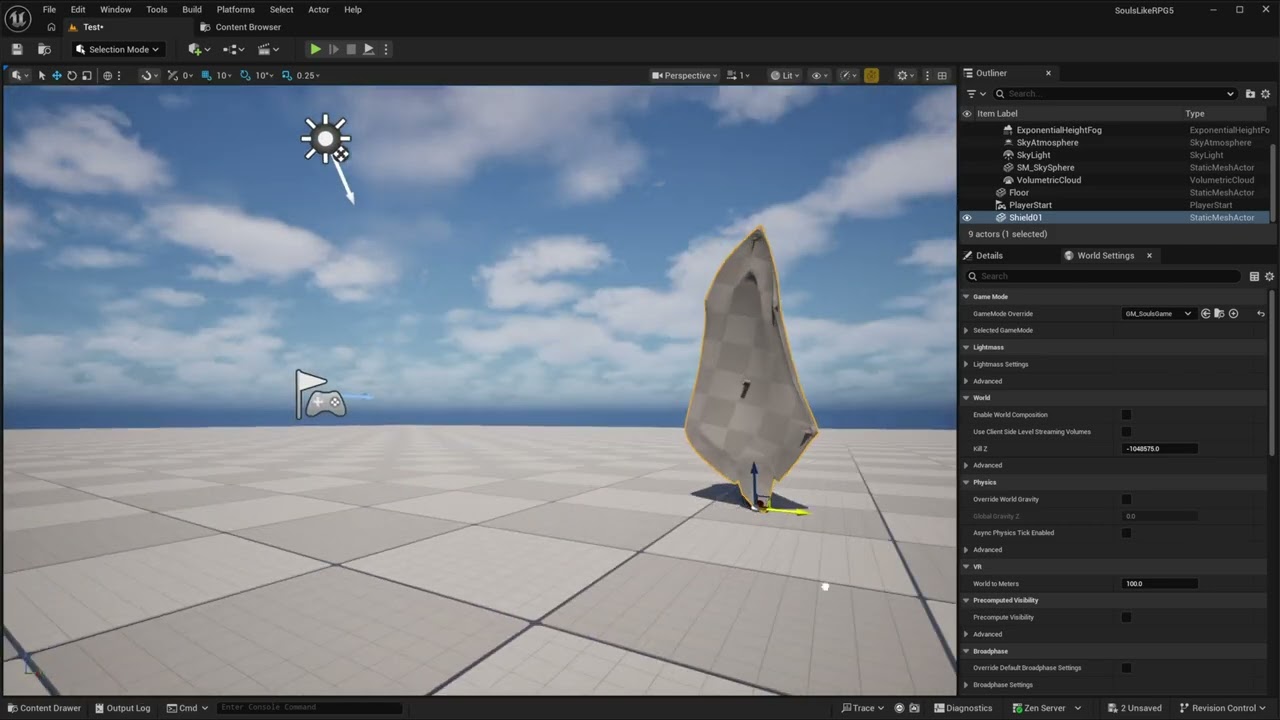This screenshot has width=1280, height=720.
Task: Save the current level with the floppy icon
Action: (x=17, y=49)
